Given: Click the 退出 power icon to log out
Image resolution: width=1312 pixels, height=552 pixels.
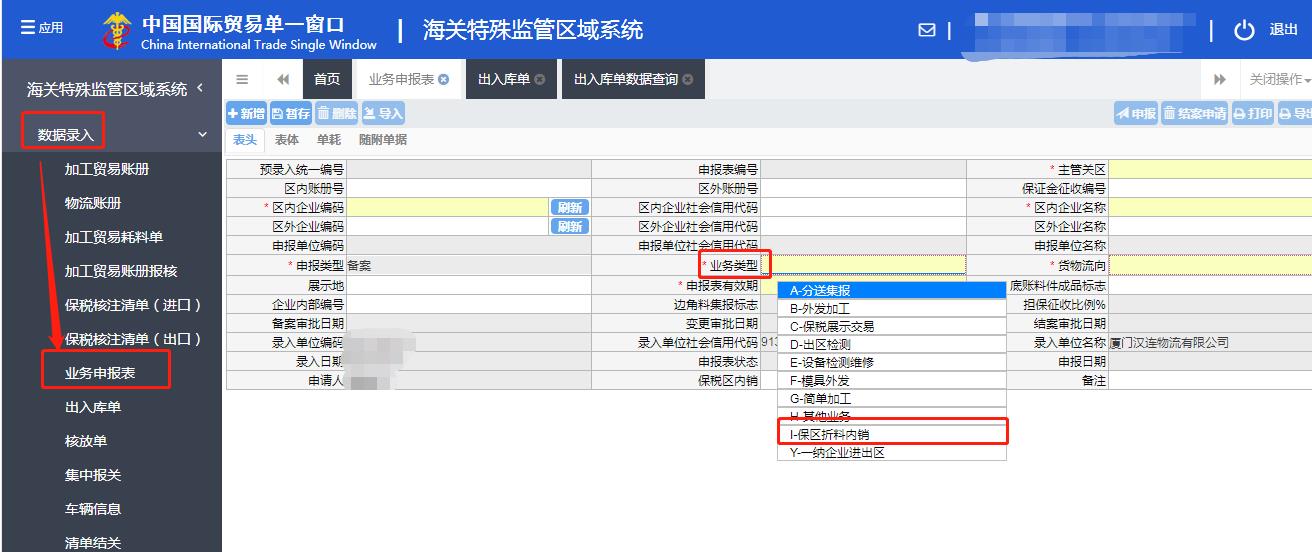Looking at the screenshot, I should [1244, 30].
